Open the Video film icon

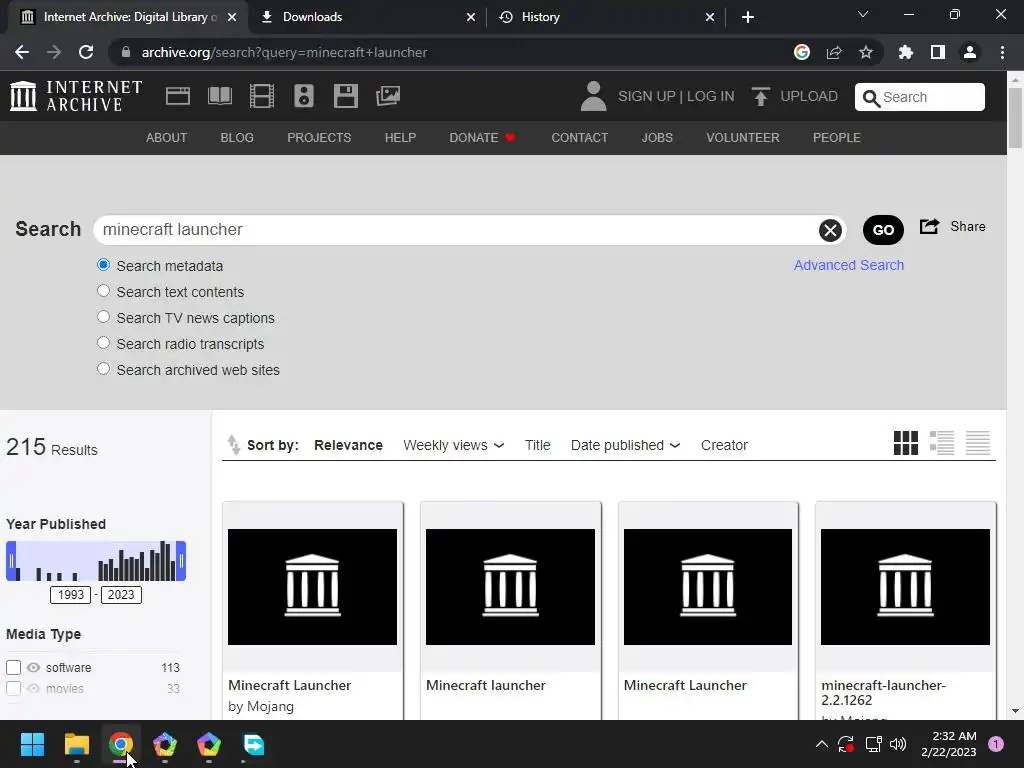[262, 96]
